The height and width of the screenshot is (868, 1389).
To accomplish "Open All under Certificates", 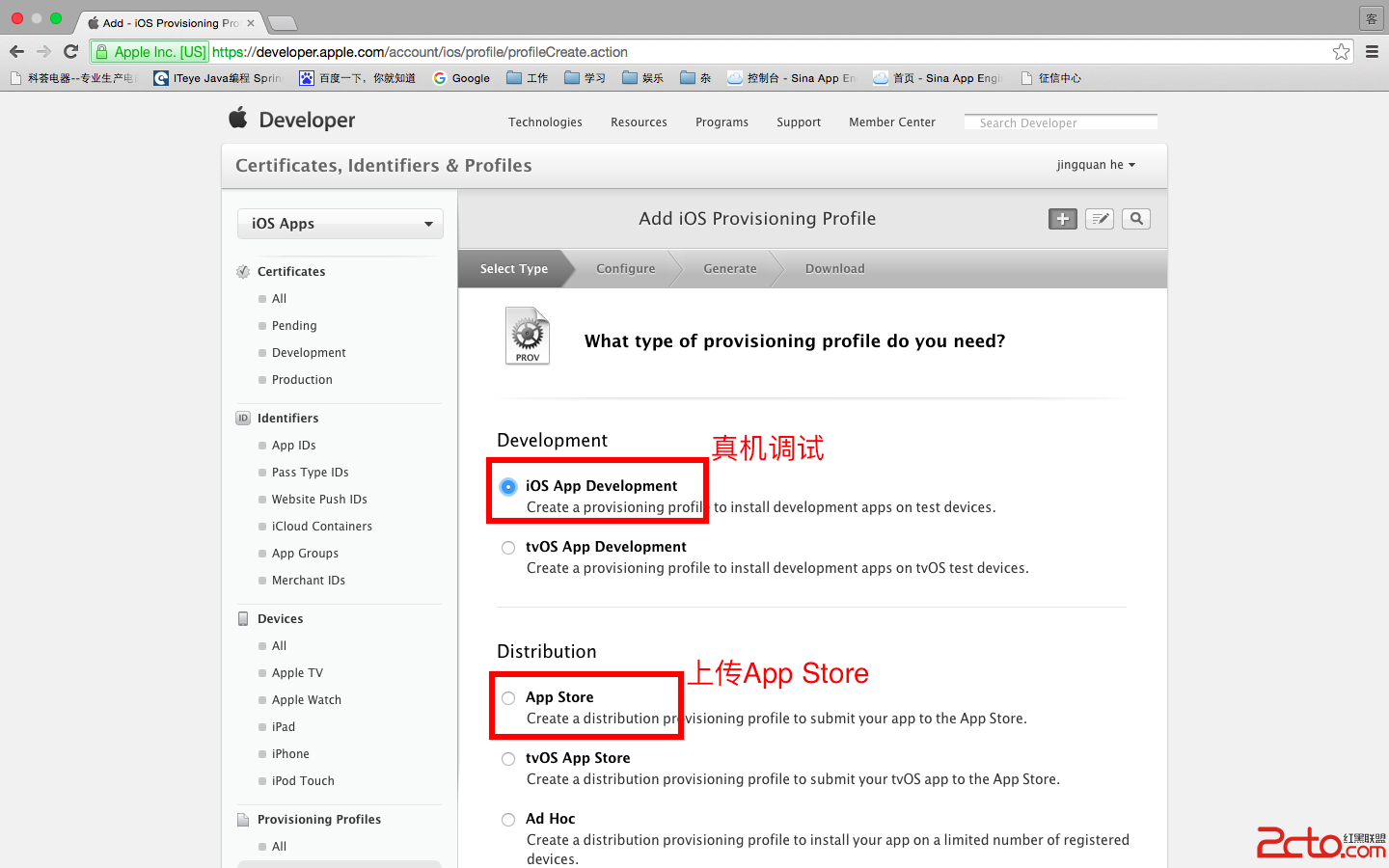I will pyautogui.click(x=279, y=299).
